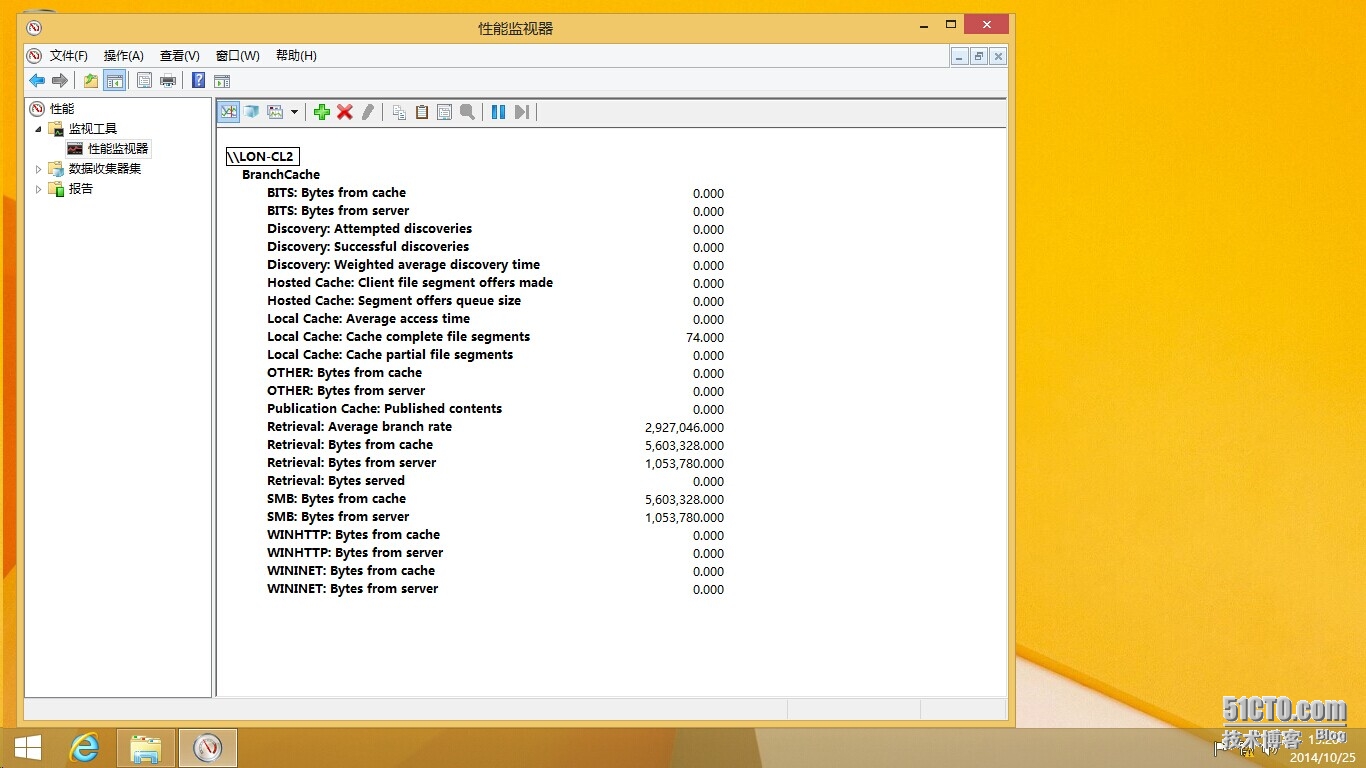The height and width of the screenshot is (768, 1366).
Task: Select 性能监视器 in the tree
Action: [x=118, y=148]
